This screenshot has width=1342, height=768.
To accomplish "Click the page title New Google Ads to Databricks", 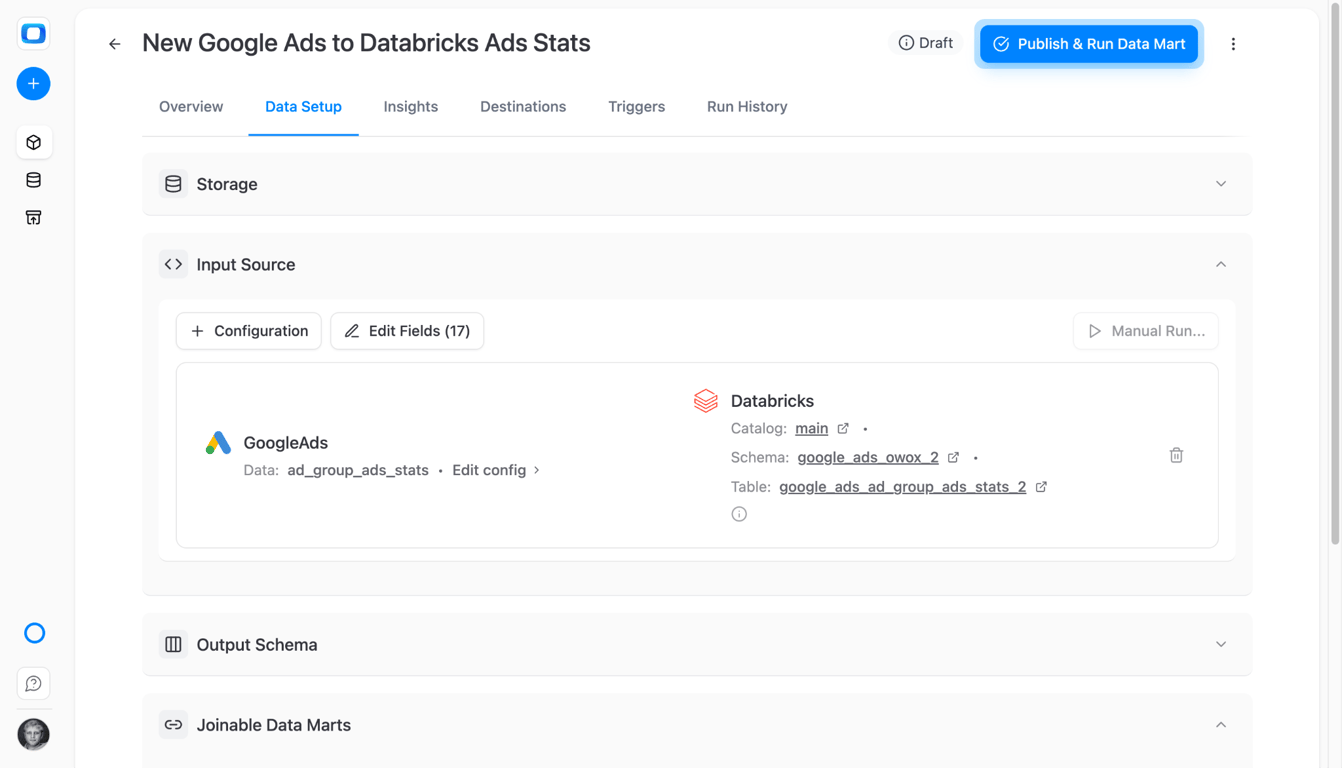I will (x=366, y=43).
